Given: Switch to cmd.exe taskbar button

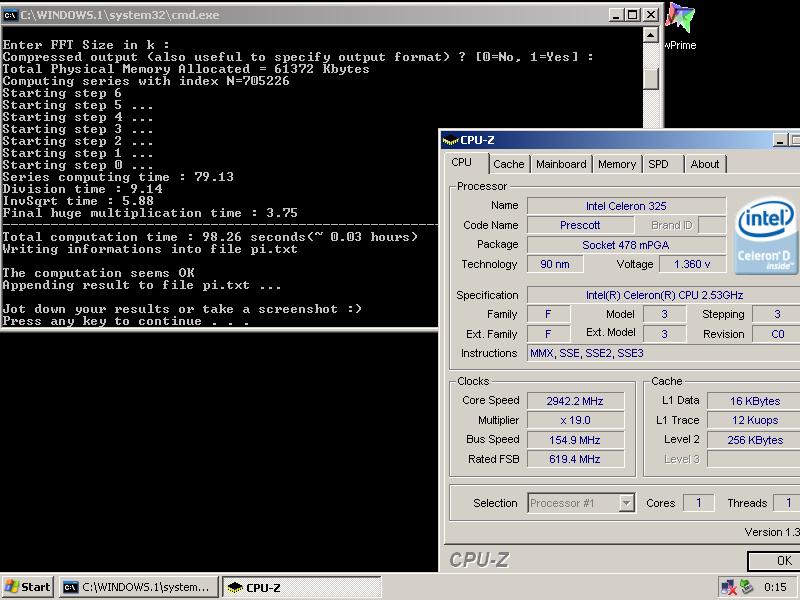Looking at the screenshot, I should pos(139,587).
